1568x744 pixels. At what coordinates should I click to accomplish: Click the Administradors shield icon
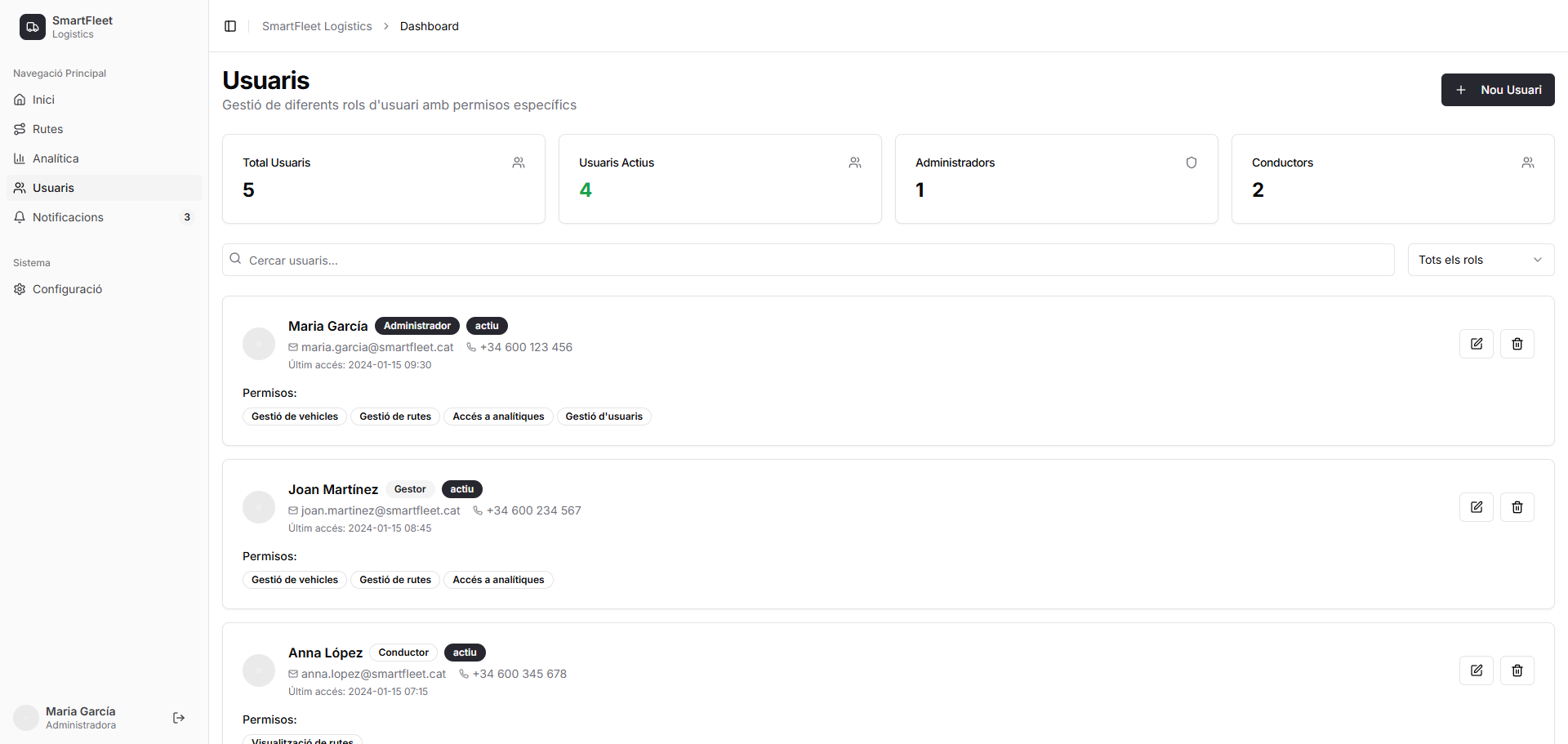coord(1192,163)
